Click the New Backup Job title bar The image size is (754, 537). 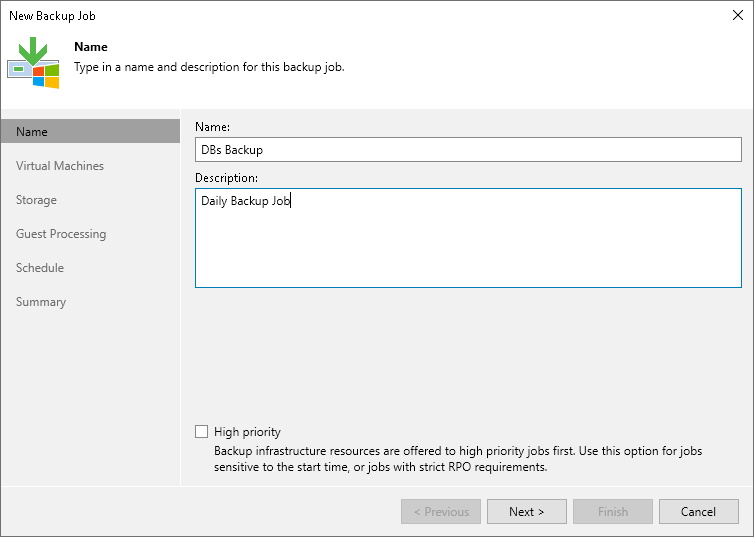point(300,16)
